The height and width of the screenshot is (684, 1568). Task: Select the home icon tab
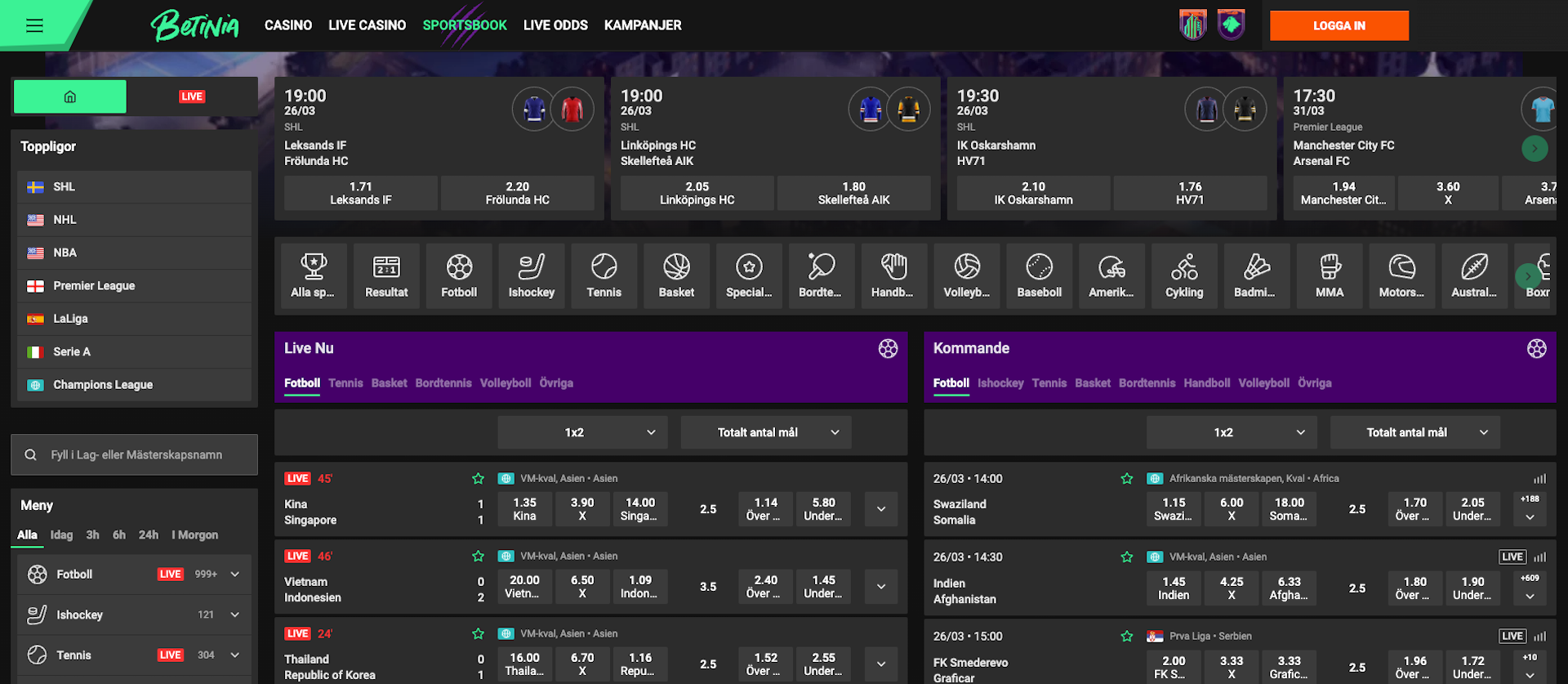(x=70, y=96)
